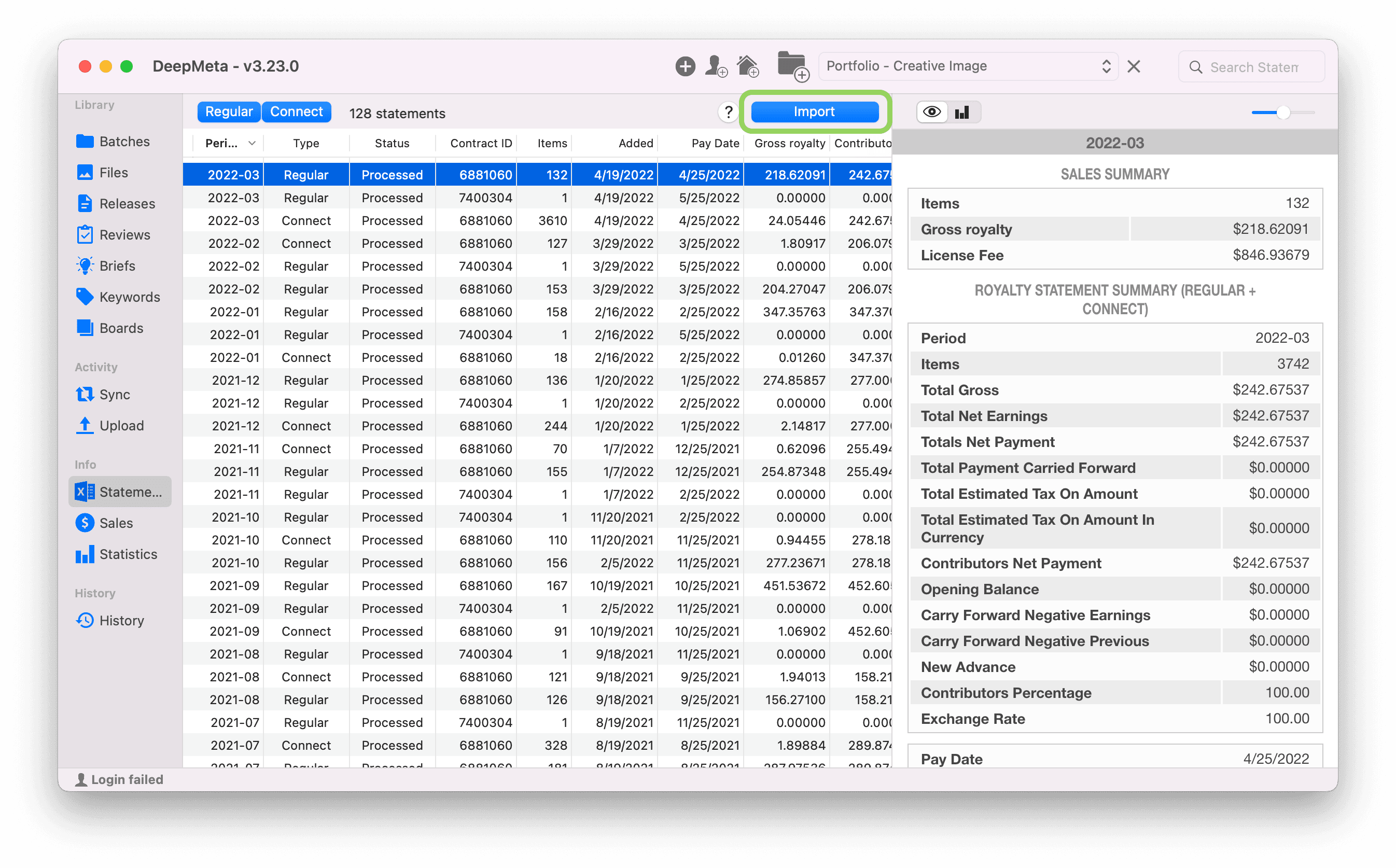This screenshot has width=1396, height=868.
Task: Click the Total Gross $242.67537 value
Action: pyautogui.click(x=1271, y=390)
